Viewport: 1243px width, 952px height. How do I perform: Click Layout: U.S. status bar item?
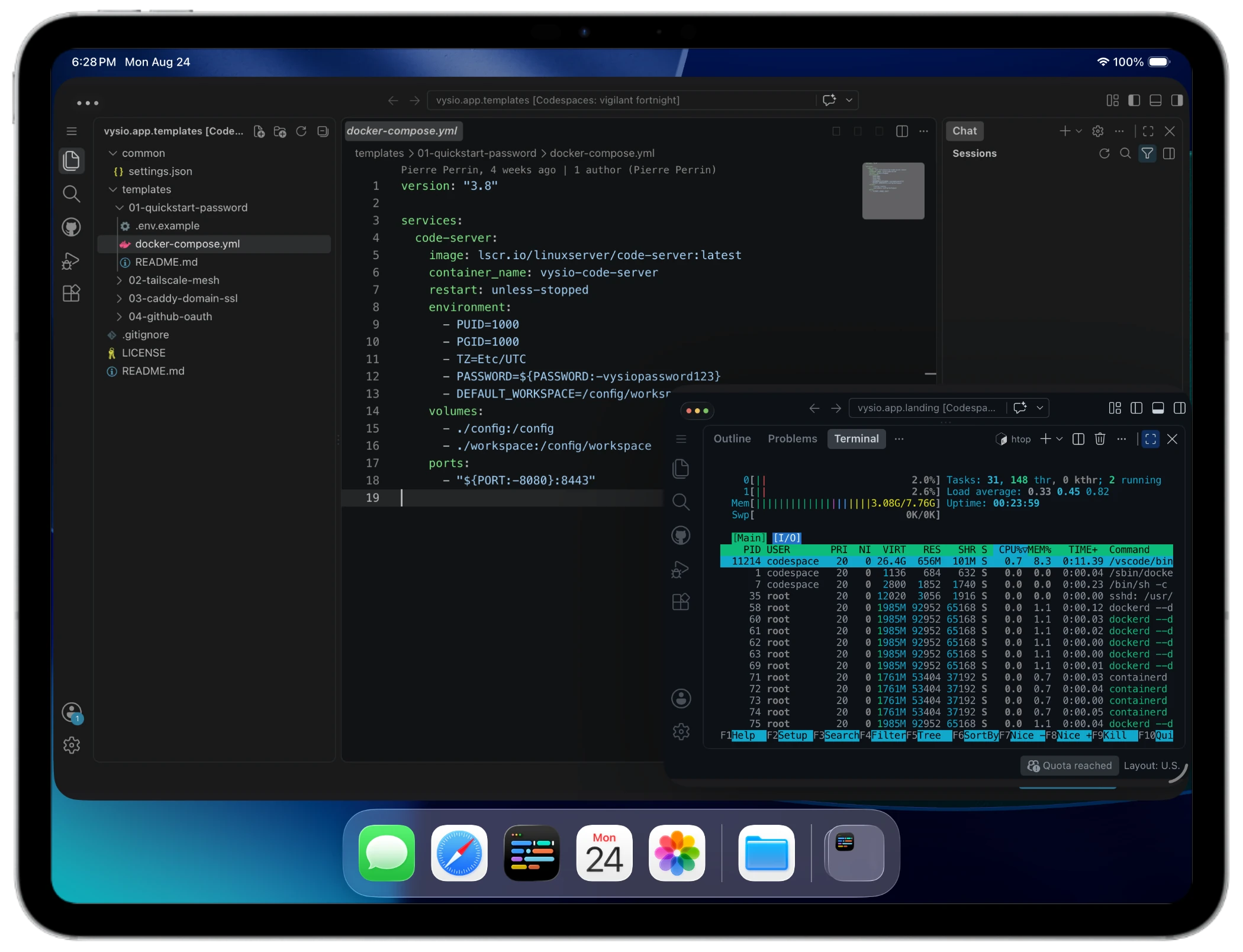click(1151, 766)
